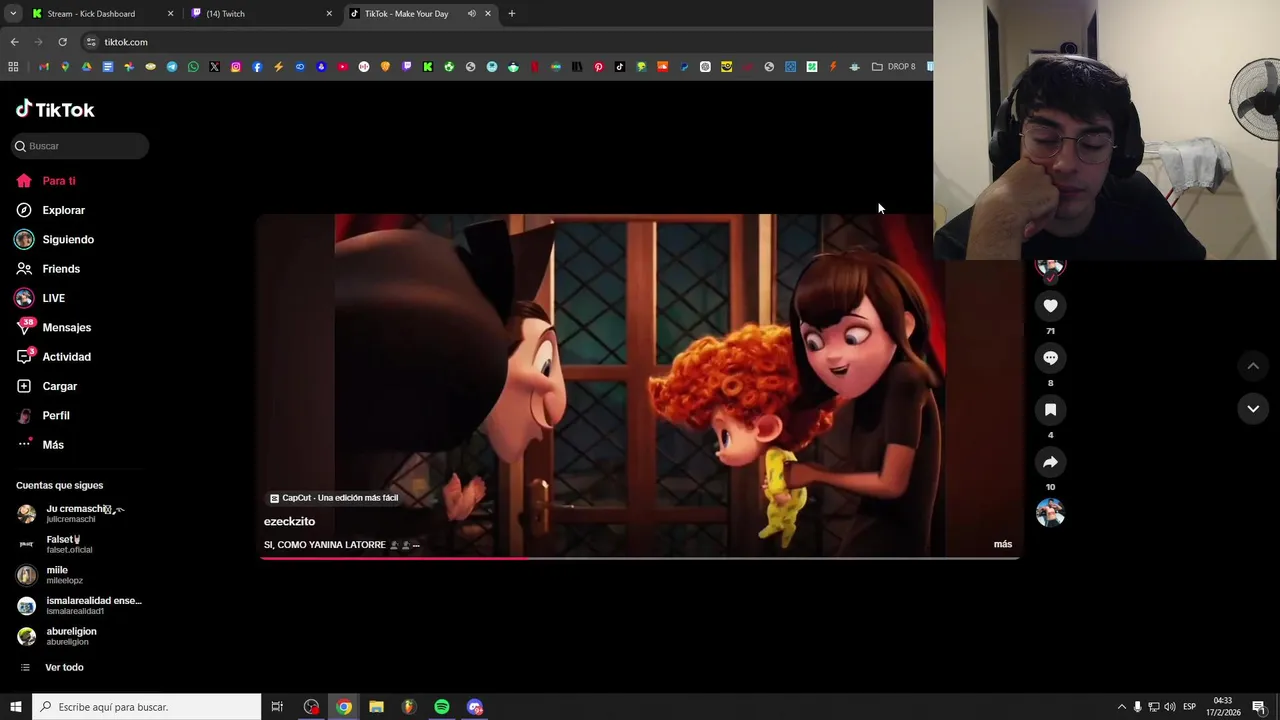Open the Pinterest bookmark

click(x=598, y=67)
